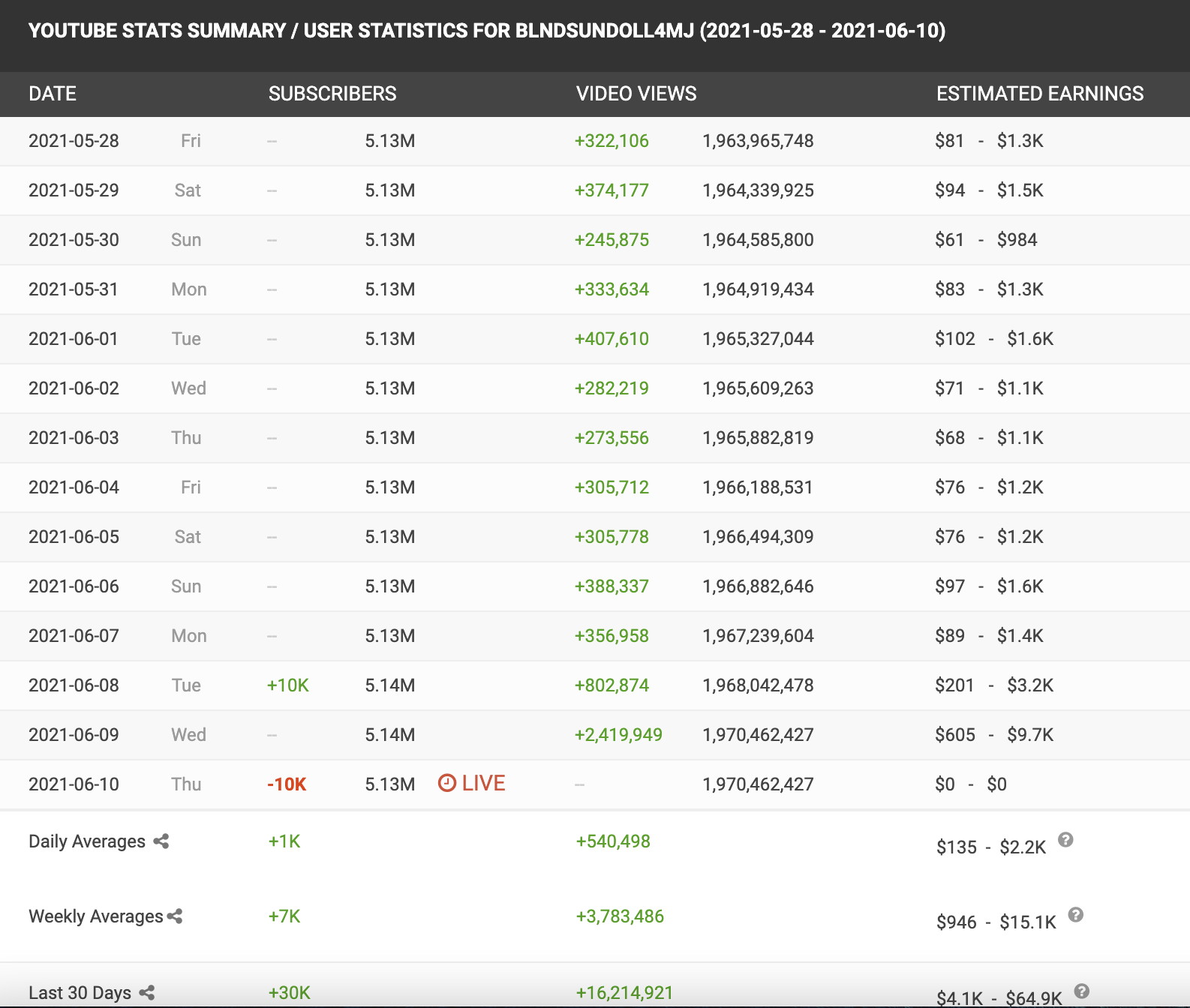
Task: Select date 2021-05-28
Action: [74, 141]
